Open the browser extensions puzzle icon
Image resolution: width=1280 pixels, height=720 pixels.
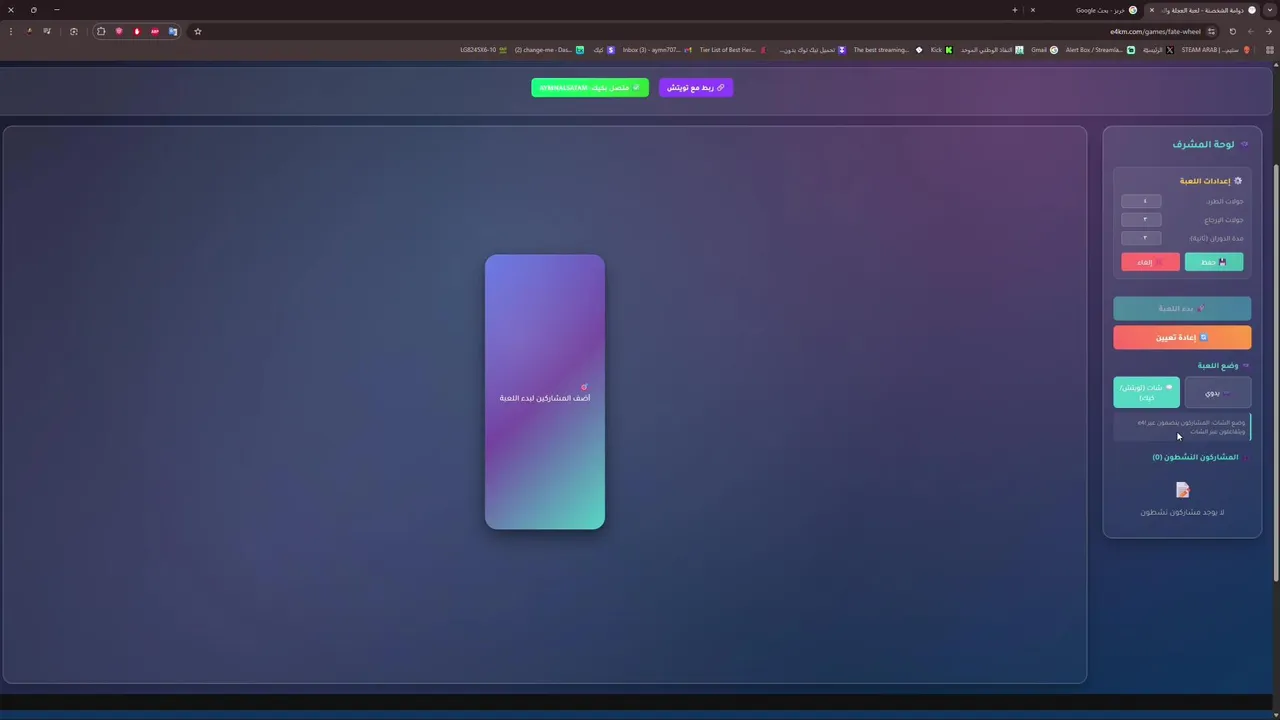click(x=101, y=31)
